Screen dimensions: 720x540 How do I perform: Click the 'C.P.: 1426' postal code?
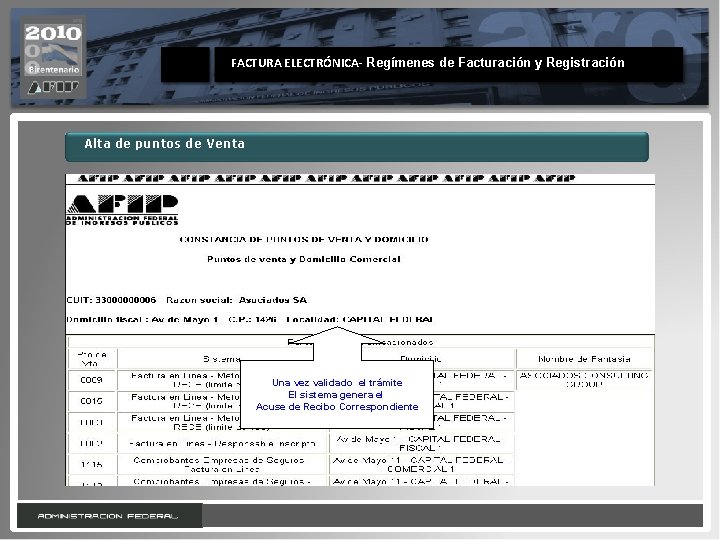click(x=252, y=320)
